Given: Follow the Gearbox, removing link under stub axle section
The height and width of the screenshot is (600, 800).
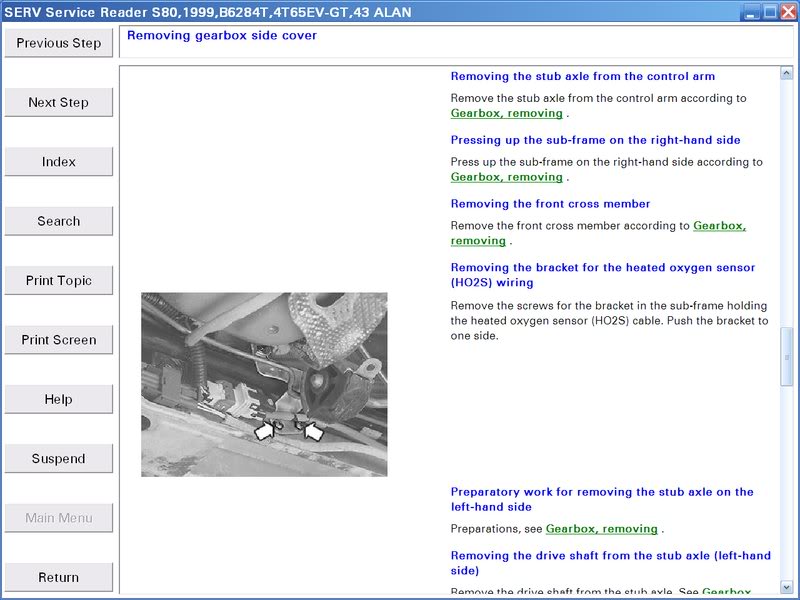Looking at the screenshot, I should (x=507, y=113).
